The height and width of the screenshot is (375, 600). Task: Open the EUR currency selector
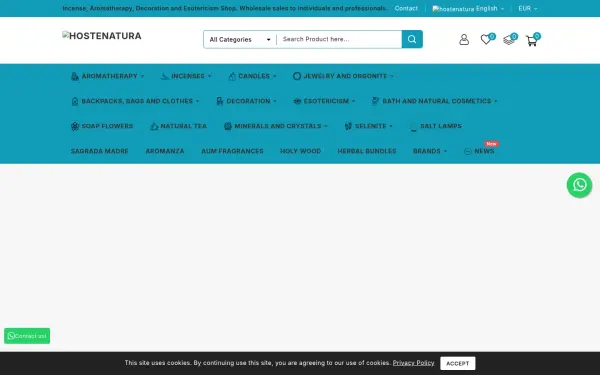pyautogui.click(x=528, y=8)
